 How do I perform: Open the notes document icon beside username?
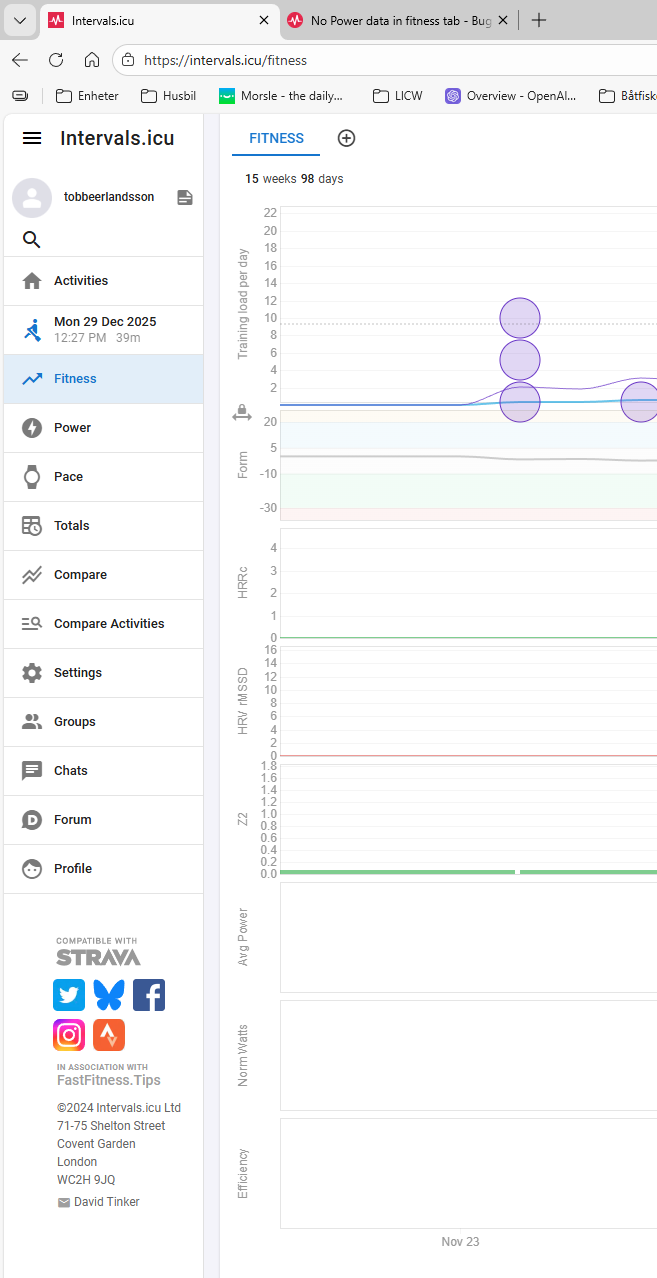(185, 198)
